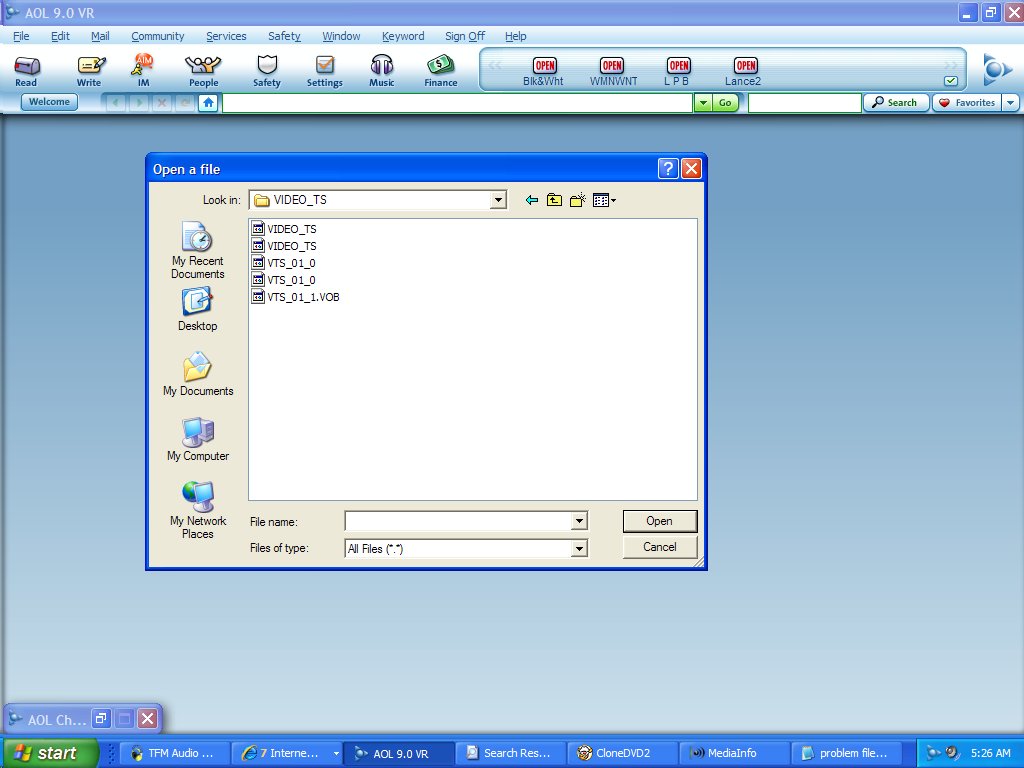Image resolution: width=1024 pixels, height=768 pixels.
Task: Open the WMNWNT shortcut
Action: pyautogui.click(x=613, y=72)
